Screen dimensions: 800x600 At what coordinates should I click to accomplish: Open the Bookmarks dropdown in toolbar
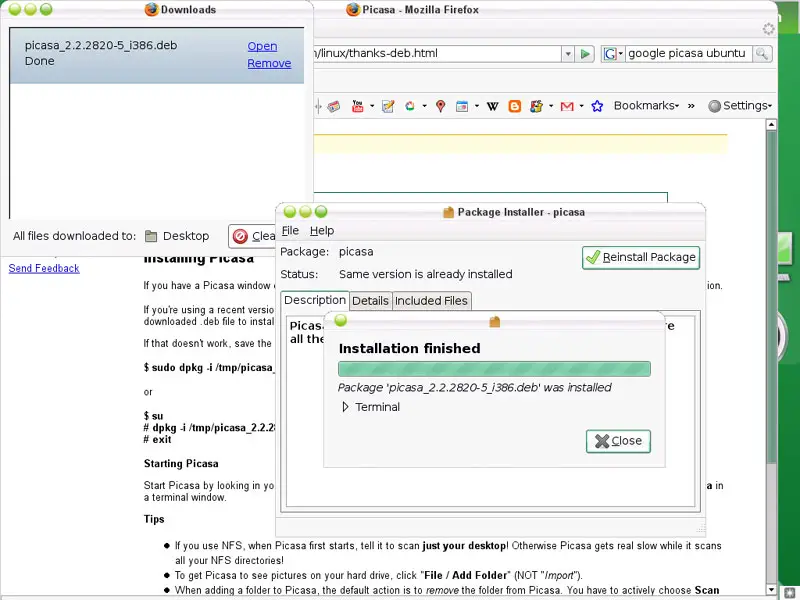[646, 106]
